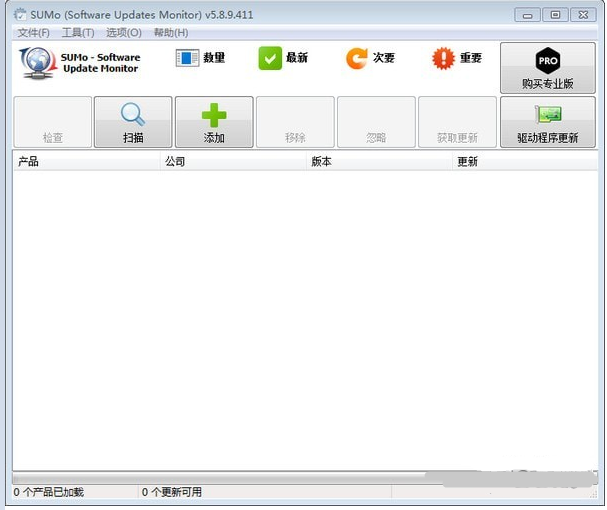Screen dimensions: 607x510
Task: Open 驱动程序更新 driver update
Action: click(x=547, y=122)
